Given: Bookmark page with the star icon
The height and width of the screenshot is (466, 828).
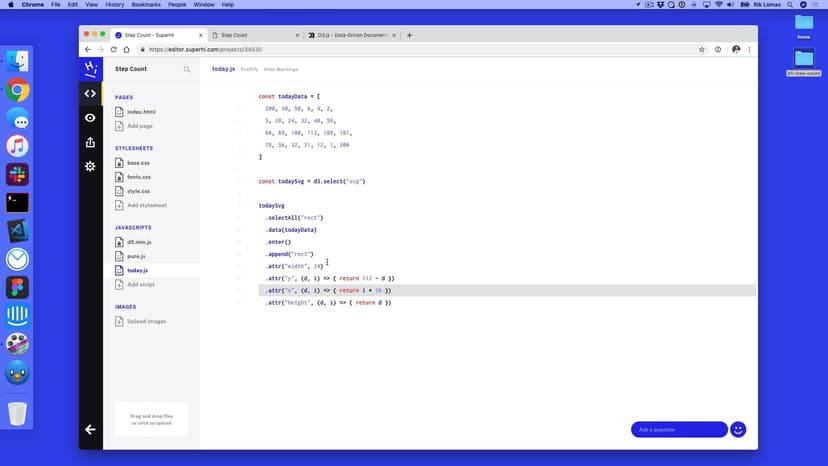Looking at the screenshot, I should point(702,49).
